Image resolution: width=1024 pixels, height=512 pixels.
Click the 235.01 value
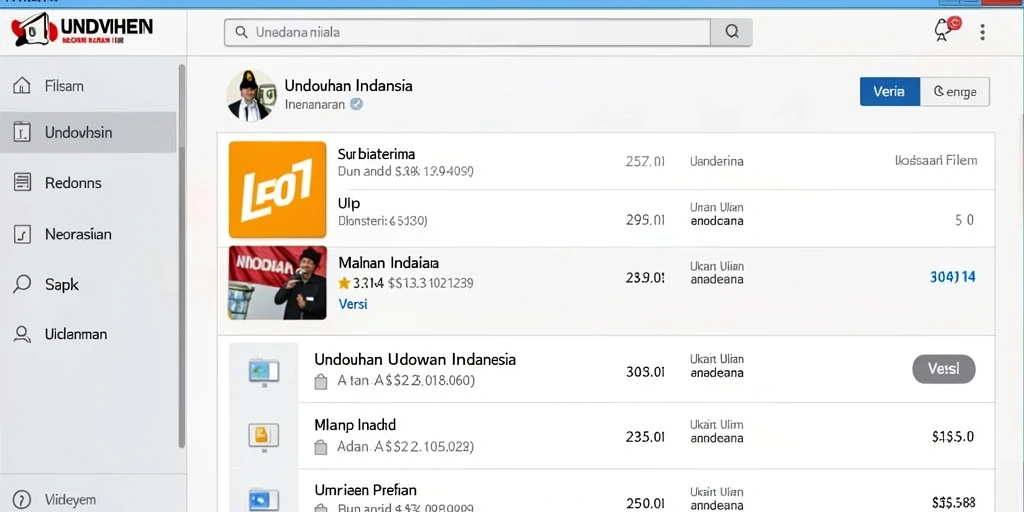coord(645,437)
